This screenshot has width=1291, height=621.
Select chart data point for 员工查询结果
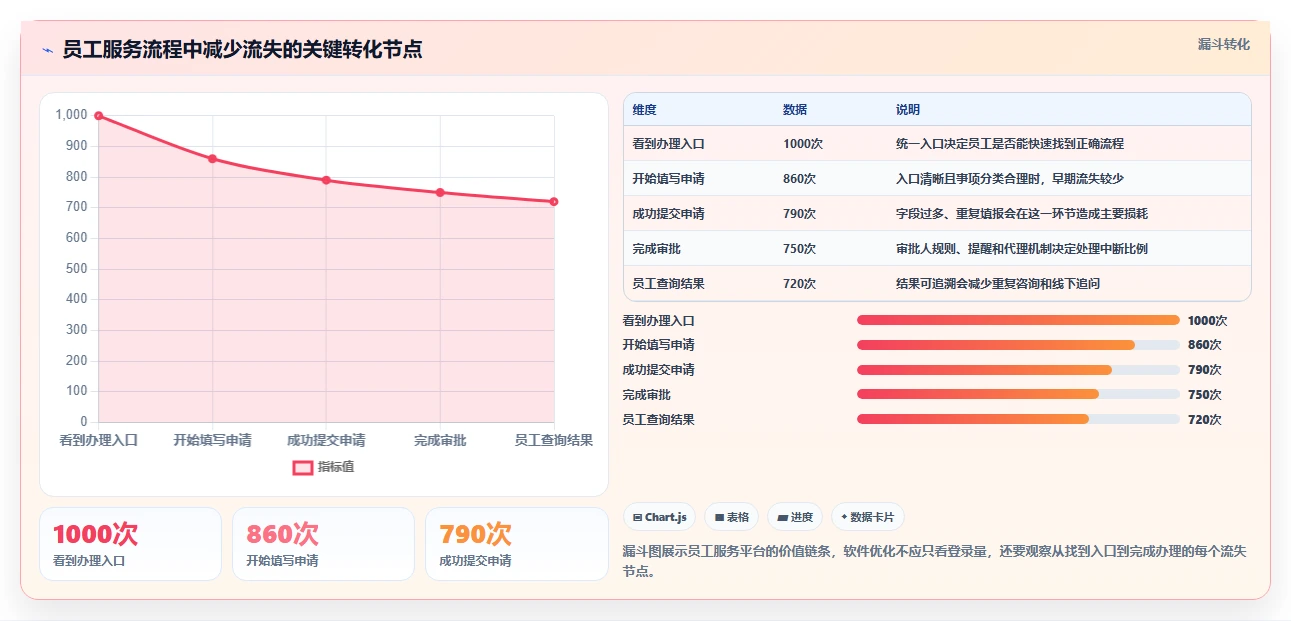tap(554, 201)
